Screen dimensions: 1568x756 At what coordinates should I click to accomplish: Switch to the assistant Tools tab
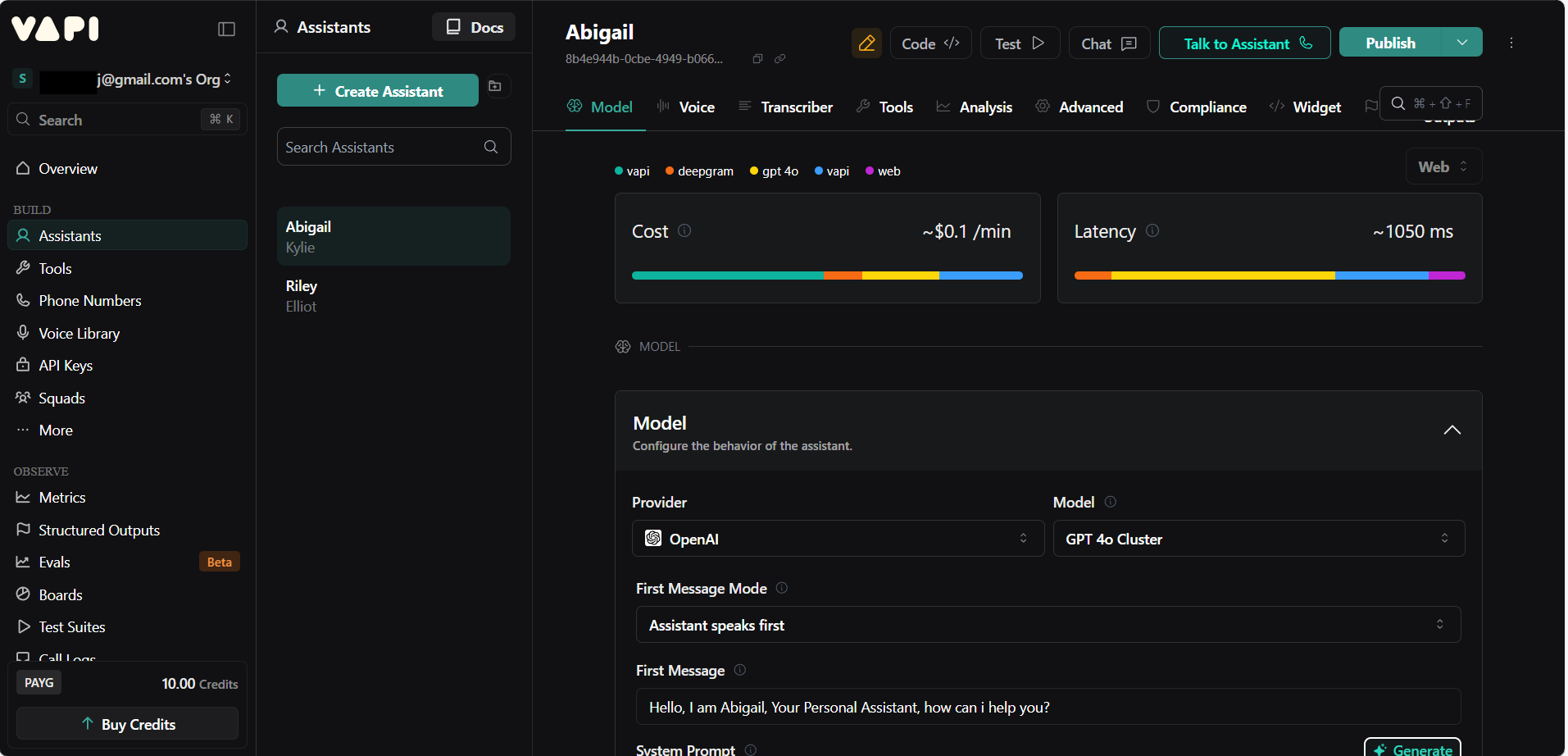click(884, 107)
